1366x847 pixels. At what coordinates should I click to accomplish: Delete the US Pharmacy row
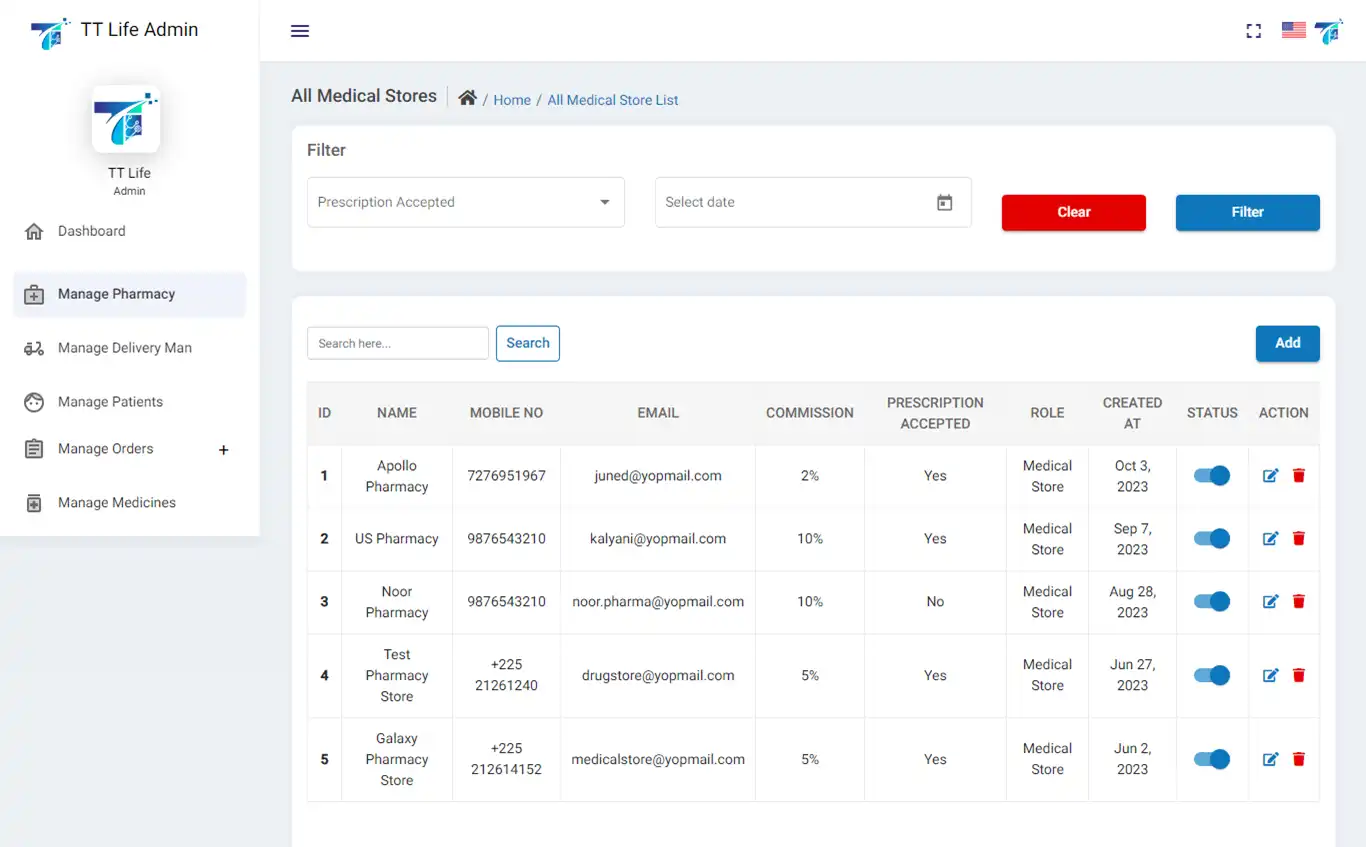coord(1299,539)
